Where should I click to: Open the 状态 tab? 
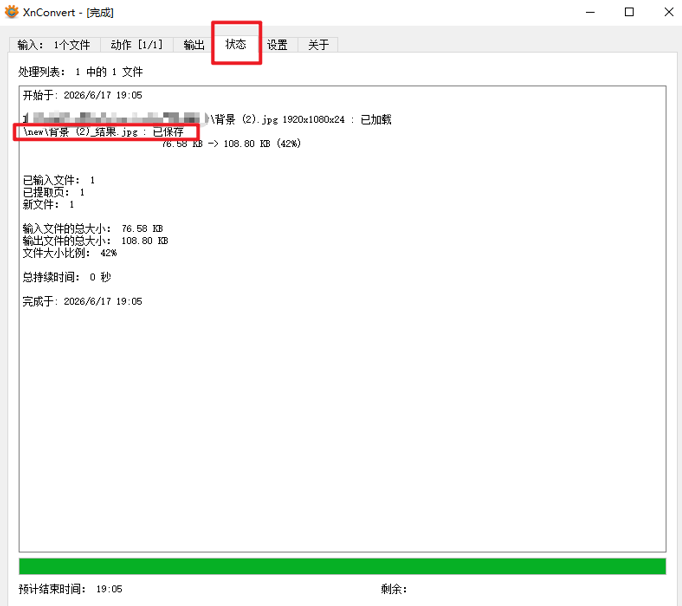click(x=236, y=44)
